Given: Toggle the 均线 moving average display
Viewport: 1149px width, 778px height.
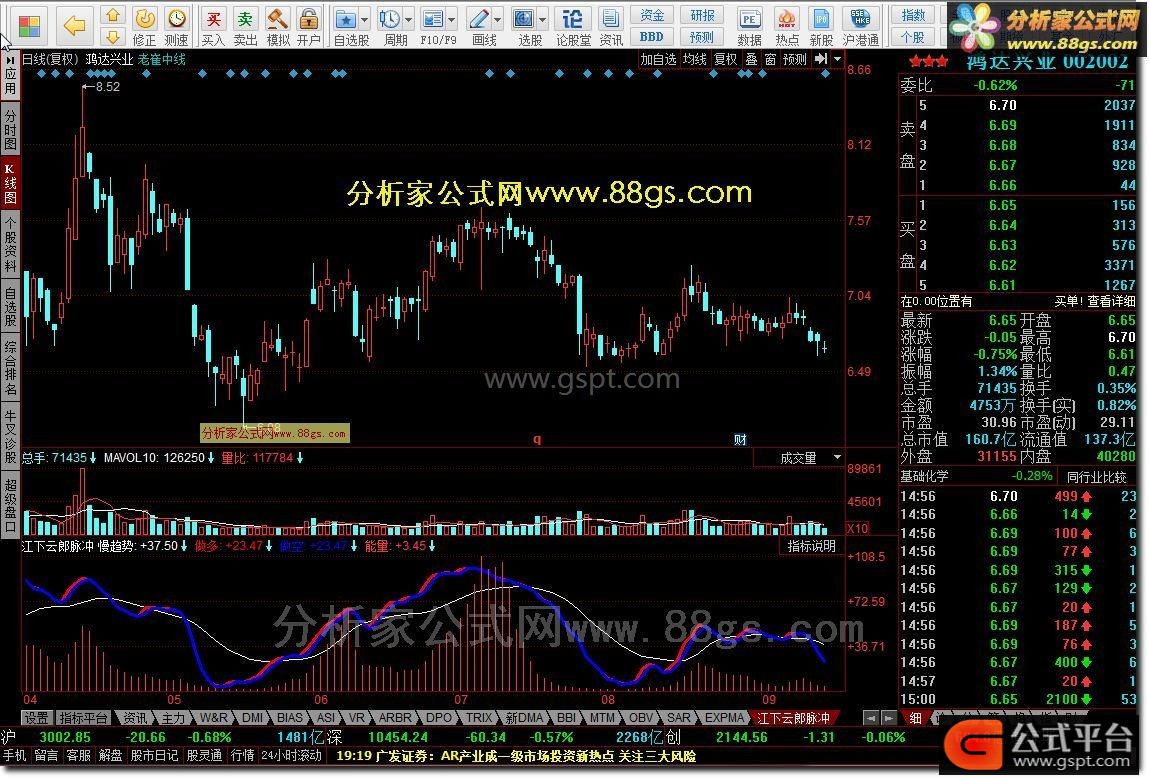Looking at the screenshot, I should pos(694,59).
